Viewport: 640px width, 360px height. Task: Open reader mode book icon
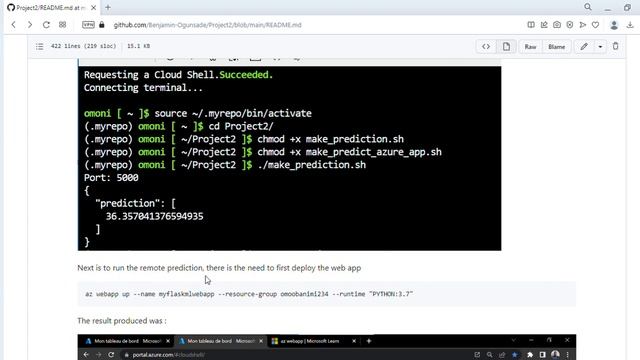pos(531,25)
